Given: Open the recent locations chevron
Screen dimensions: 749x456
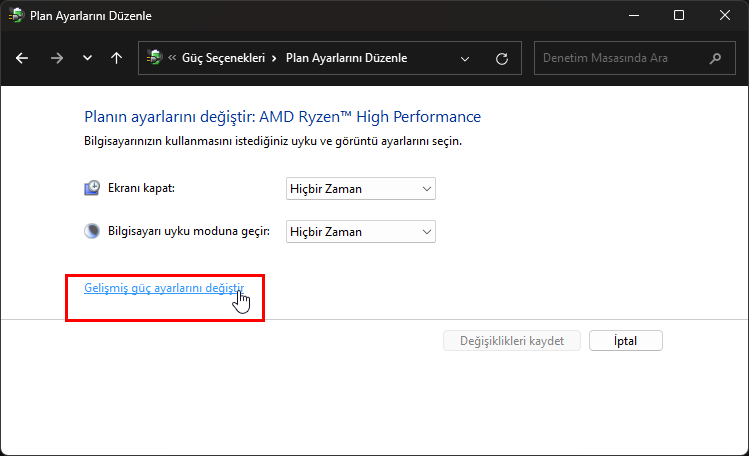Looking at the screenshot, I should coord(87,58).
